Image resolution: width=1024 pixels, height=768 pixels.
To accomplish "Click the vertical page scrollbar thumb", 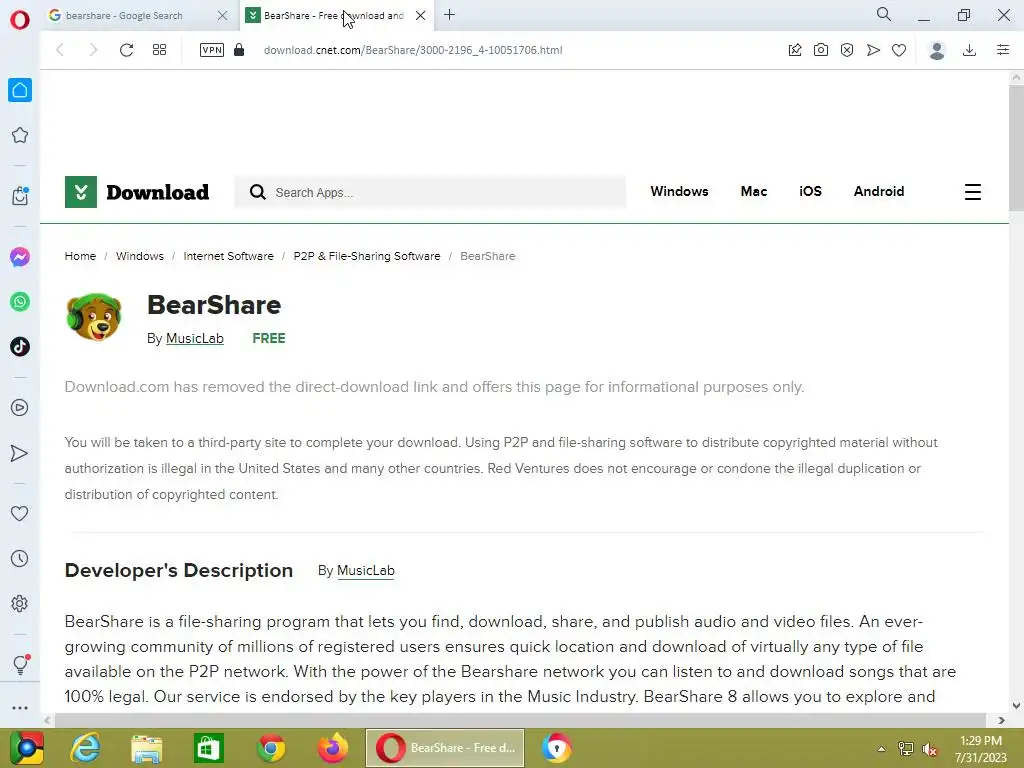I will 1016,147.
